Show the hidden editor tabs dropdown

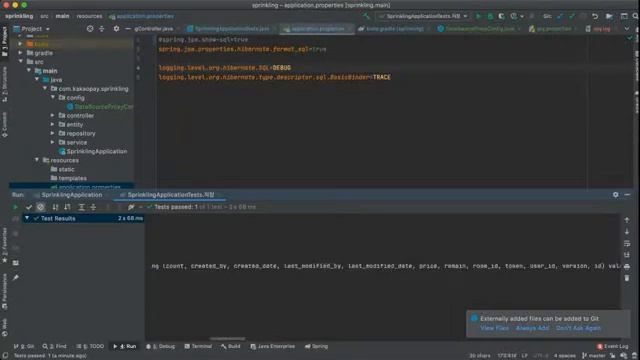point(627,29)
